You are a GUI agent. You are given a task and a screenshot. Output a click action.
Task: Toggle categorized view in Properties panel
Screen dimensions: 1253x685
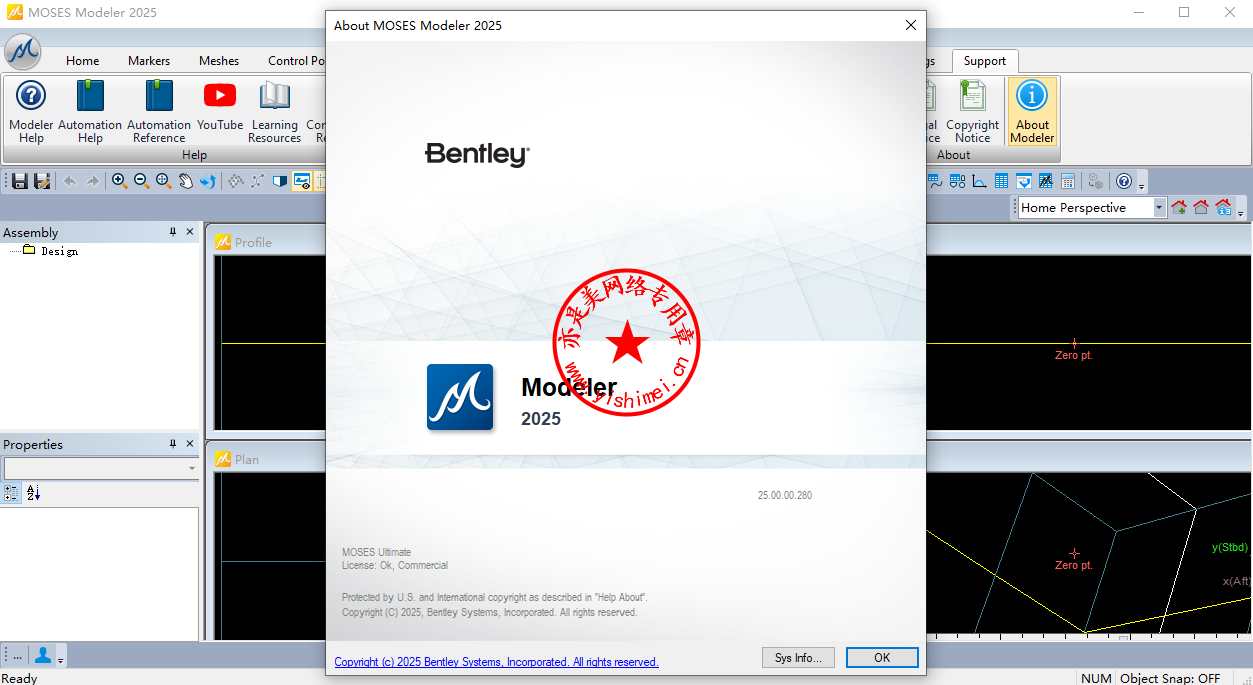12,493
